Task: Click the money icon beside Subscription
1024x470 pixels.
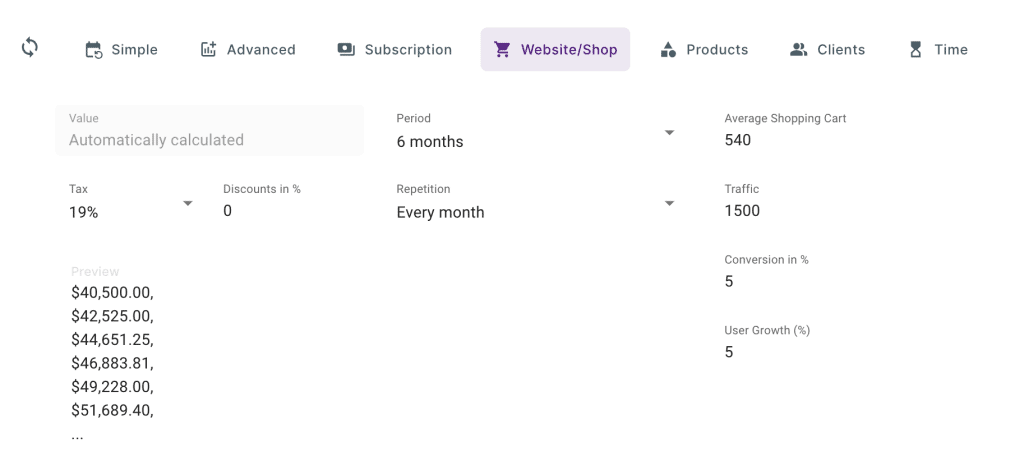Action: 347,50
